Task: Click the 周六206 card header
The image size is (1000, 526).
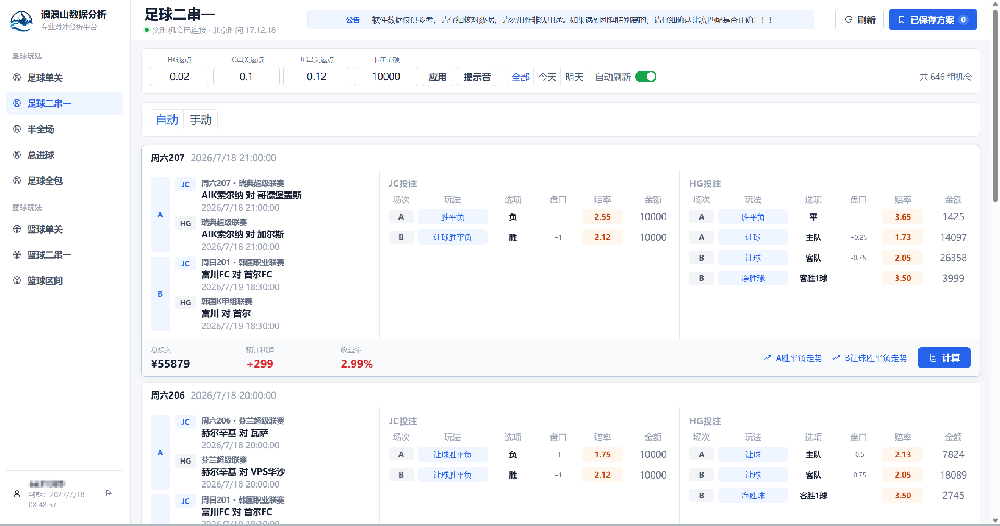Action: coord(214,395)
